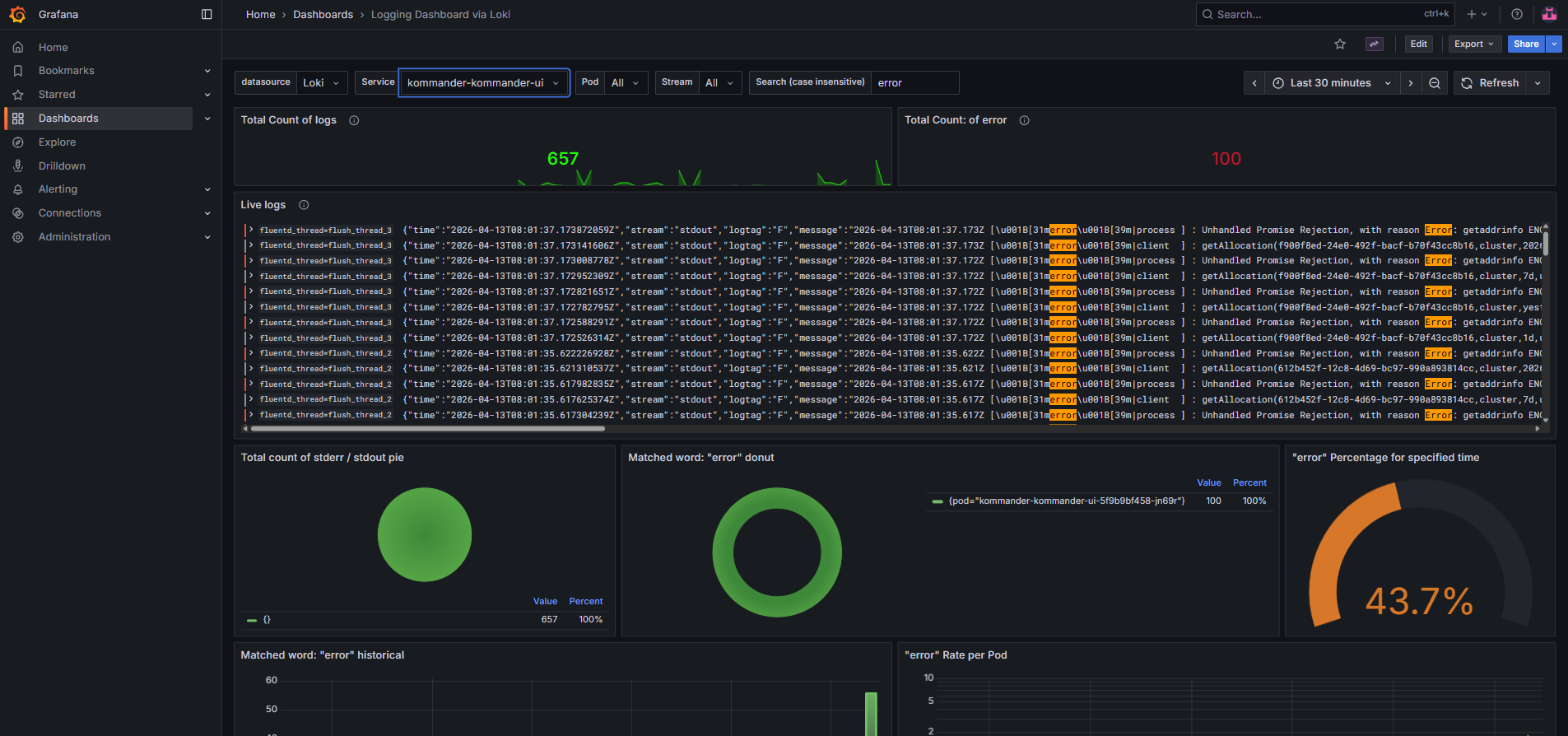This screenshot has width=1568, height=736.
Task: Open the Export dropdown menu
Action: click(x=1474, y=44)
